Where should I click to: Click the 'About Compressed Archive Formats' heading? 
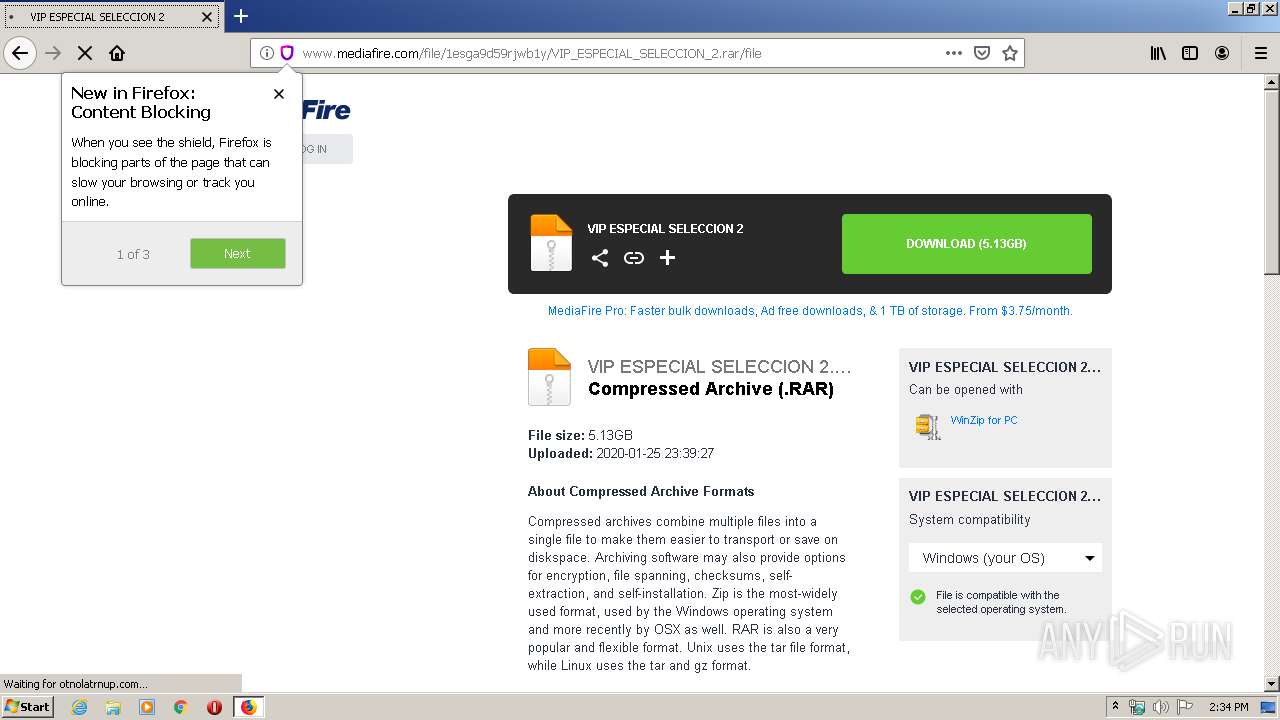[x=641, y=491]
